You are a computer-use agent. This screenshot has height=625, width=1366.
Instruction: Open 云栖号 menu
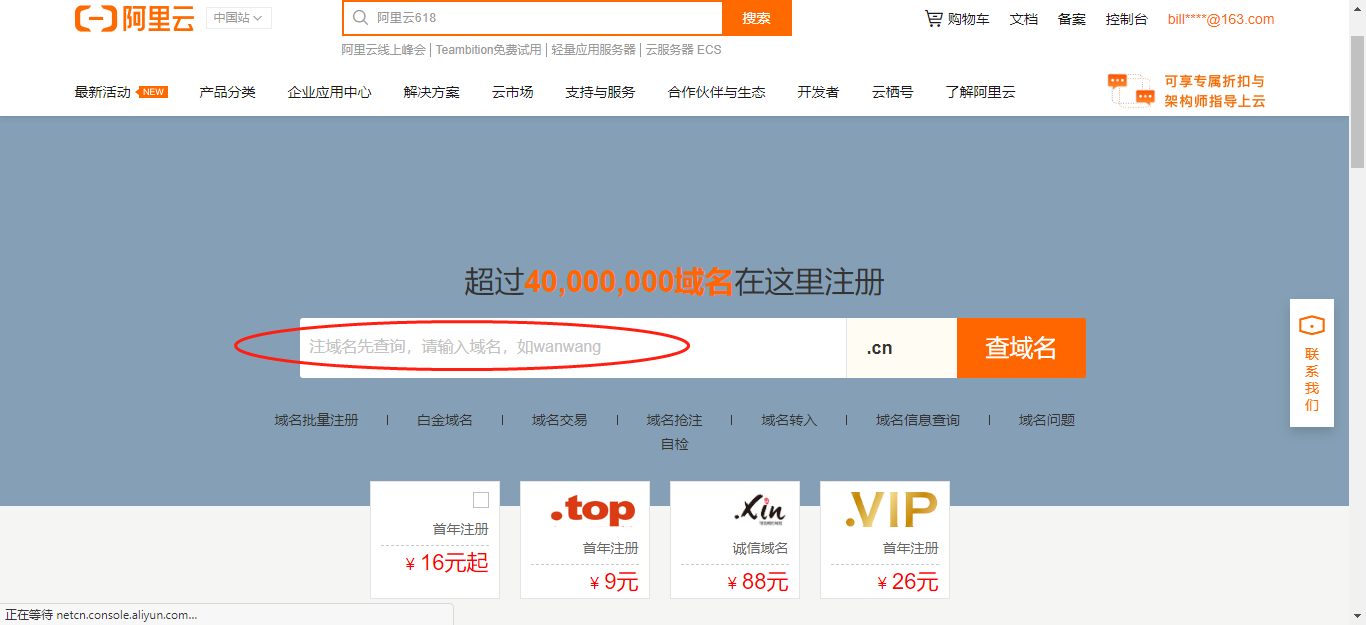point(892,92)
